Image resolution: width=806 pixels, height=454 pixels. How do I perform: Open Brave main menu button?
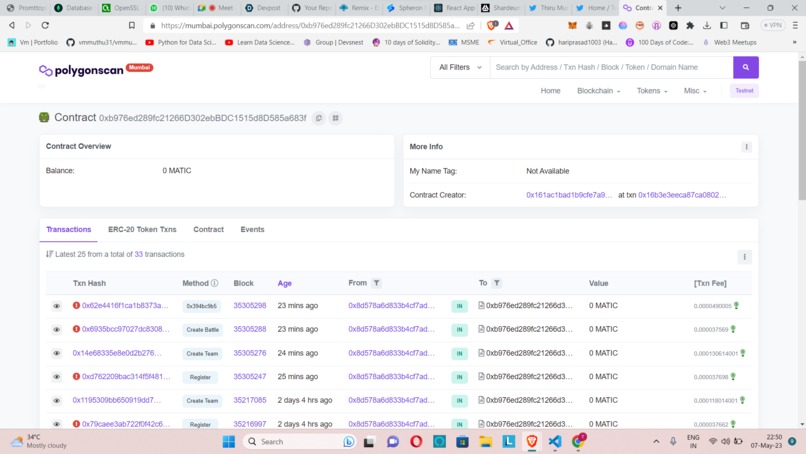tap(795, 25)
